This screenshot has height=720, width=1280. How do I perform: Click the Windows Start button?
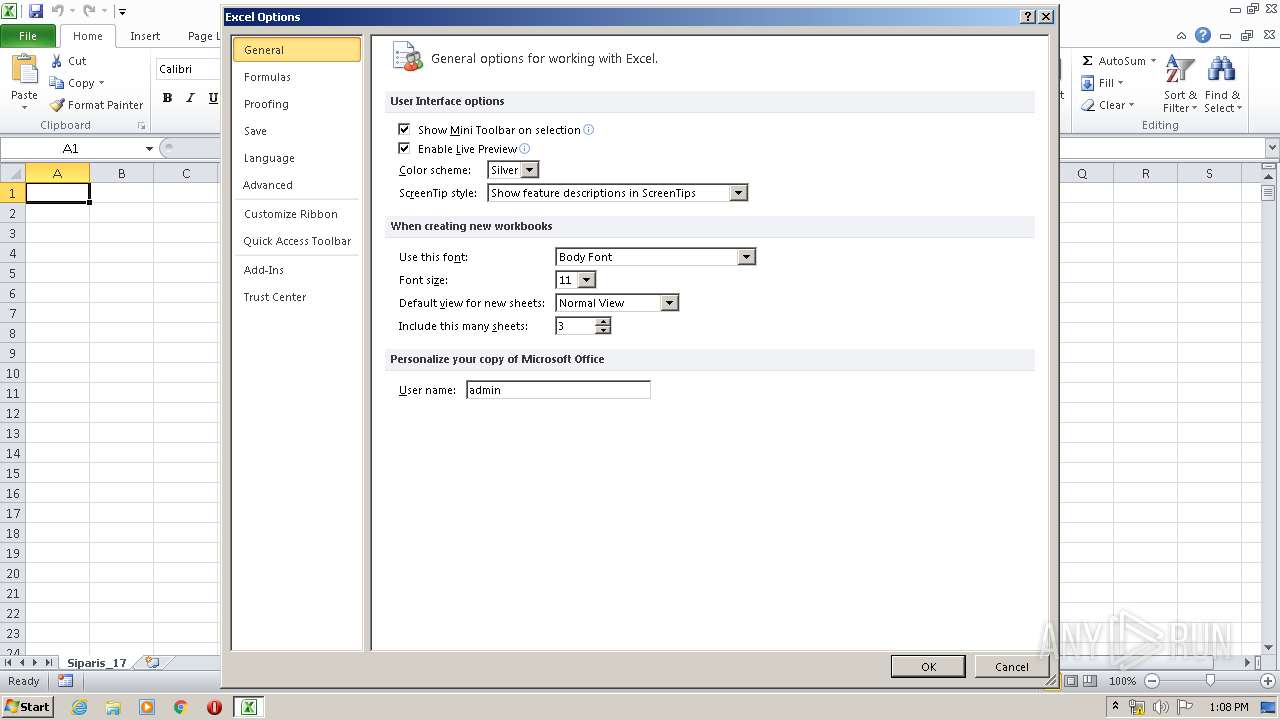(x=27, y=707)
